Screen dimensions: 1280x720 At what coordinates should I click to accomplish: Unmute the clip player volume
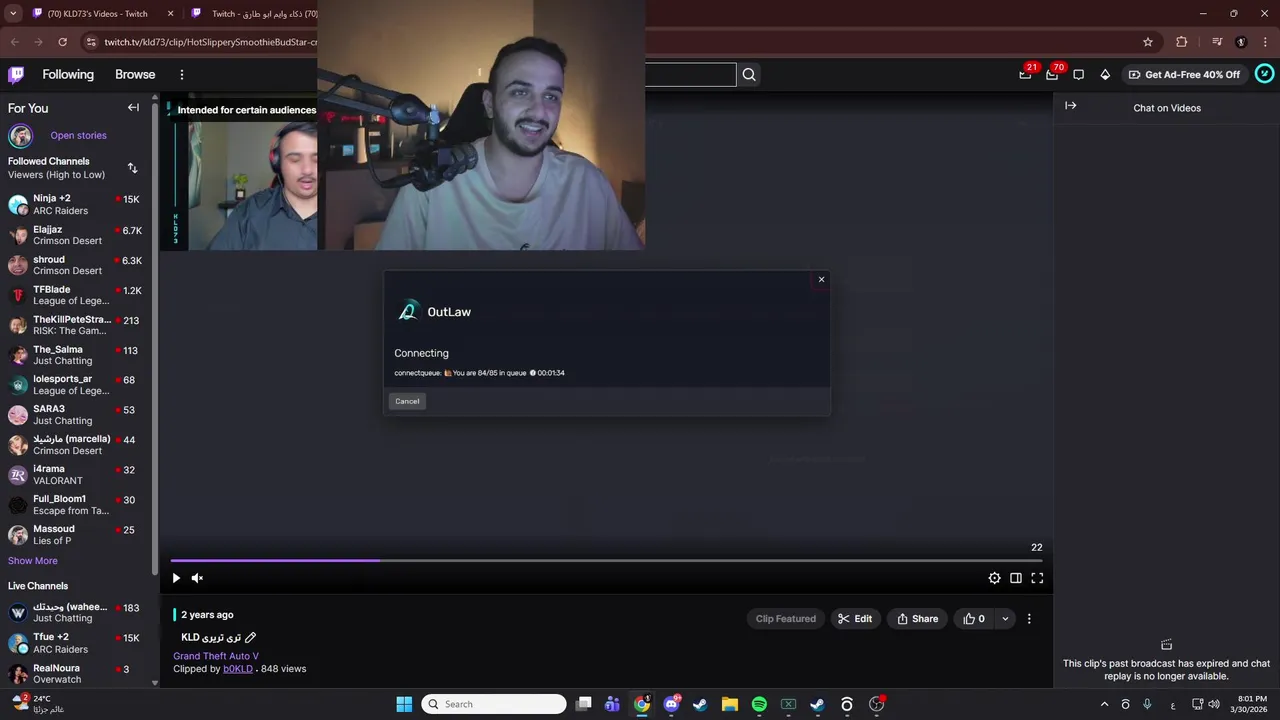click(197, 578)
